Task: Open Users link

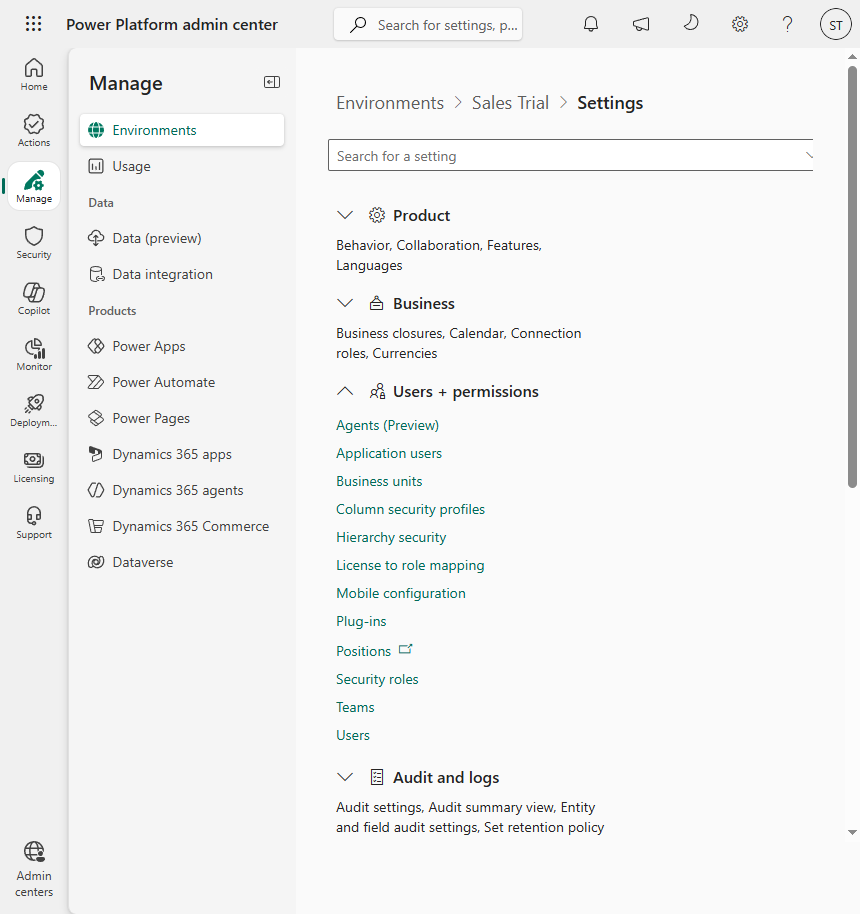Action: [353, 735]
